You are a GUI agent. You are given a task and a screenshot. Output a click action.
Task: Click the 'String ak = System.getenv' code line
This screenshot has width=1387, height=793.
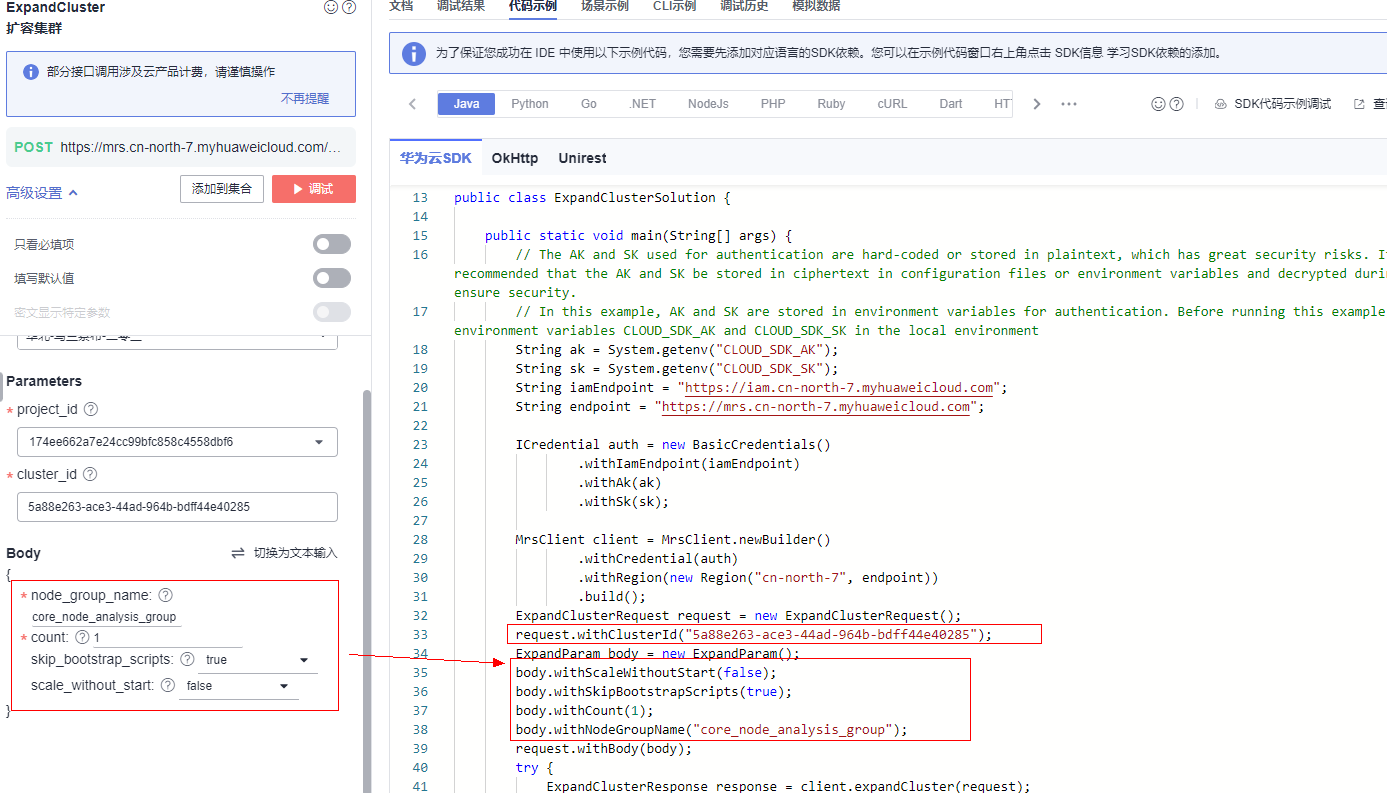pyautogui.click(x=677, y=350)
